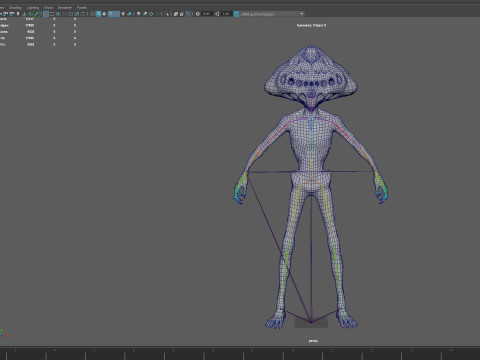Screen dimensions: 480x360
Task: Toggle the Resolution Gate display
Action: point(58,14)
